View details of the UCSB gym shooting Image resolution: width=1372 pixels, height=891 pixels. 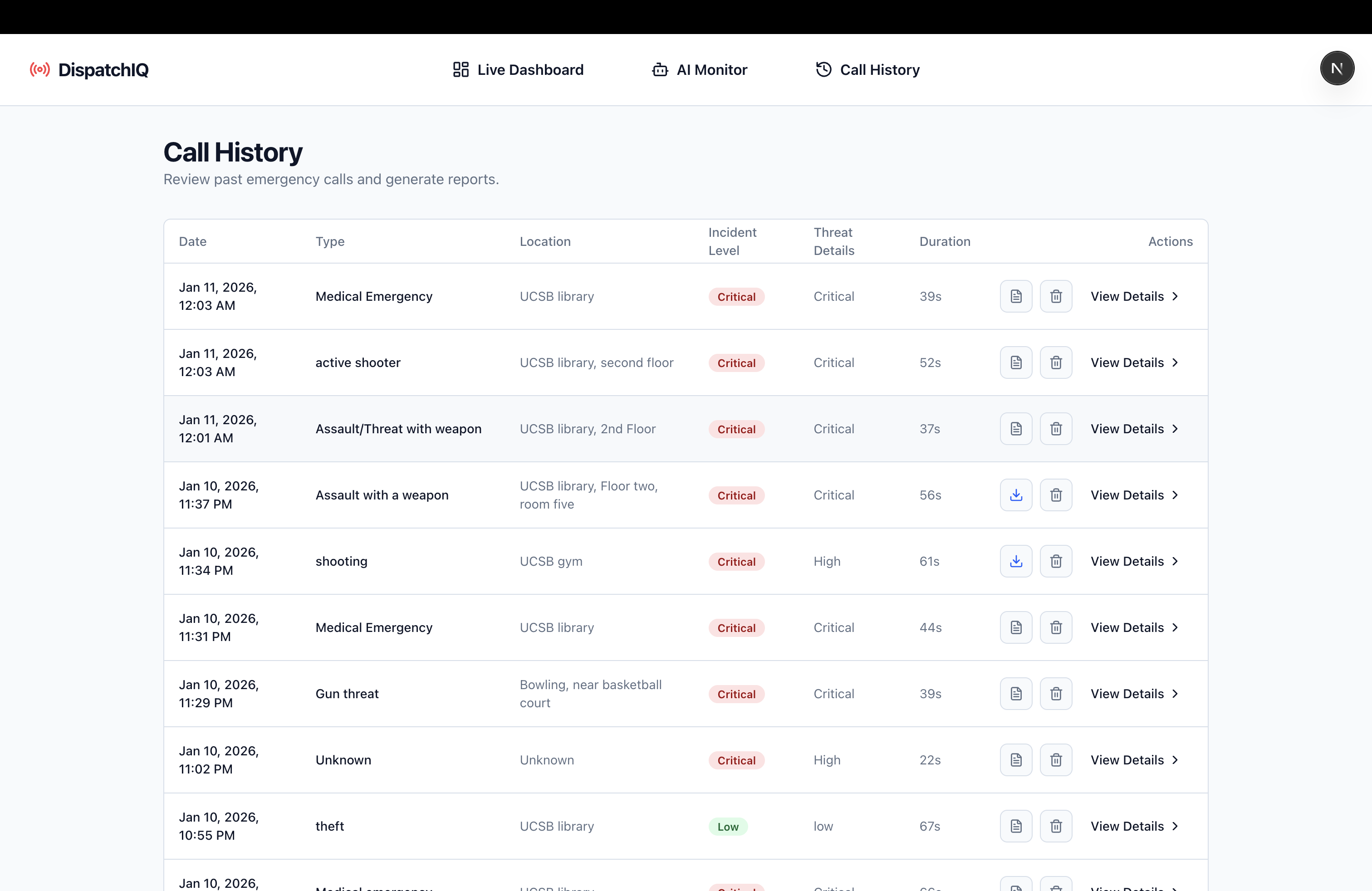click(1133, 561)
